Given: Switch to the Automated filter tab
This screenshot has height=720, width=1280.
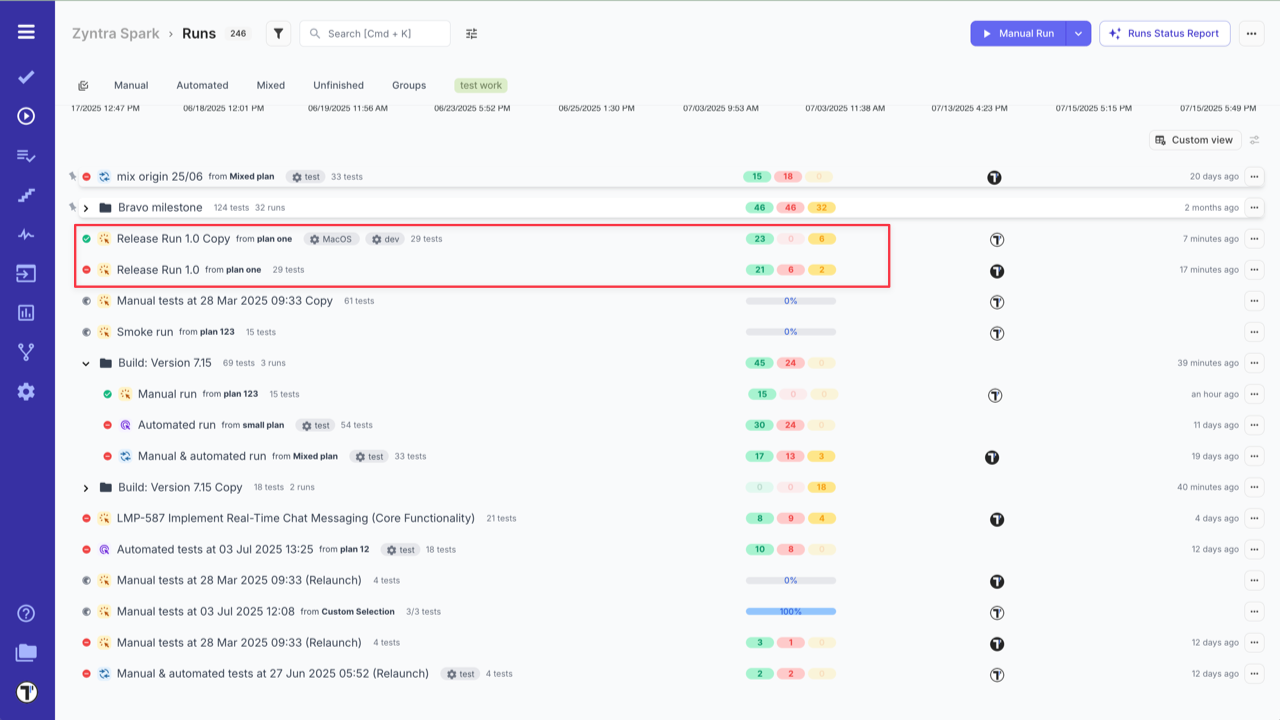Looking at the screenshot, I should (x=202, y=85).
